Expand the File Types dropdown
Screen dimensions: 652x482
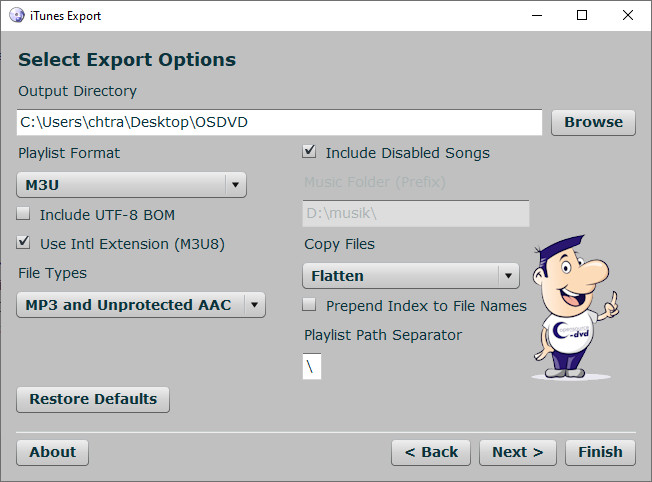pos(141,305)
